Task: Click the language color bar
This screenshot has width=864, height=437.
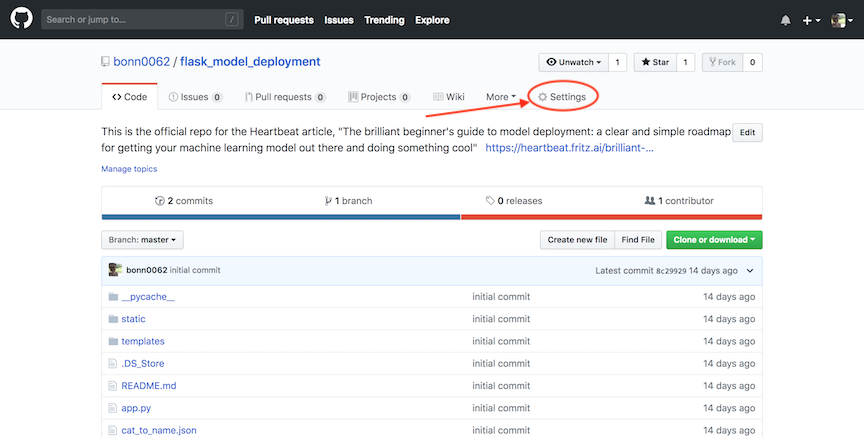Action: pos(431,217)
